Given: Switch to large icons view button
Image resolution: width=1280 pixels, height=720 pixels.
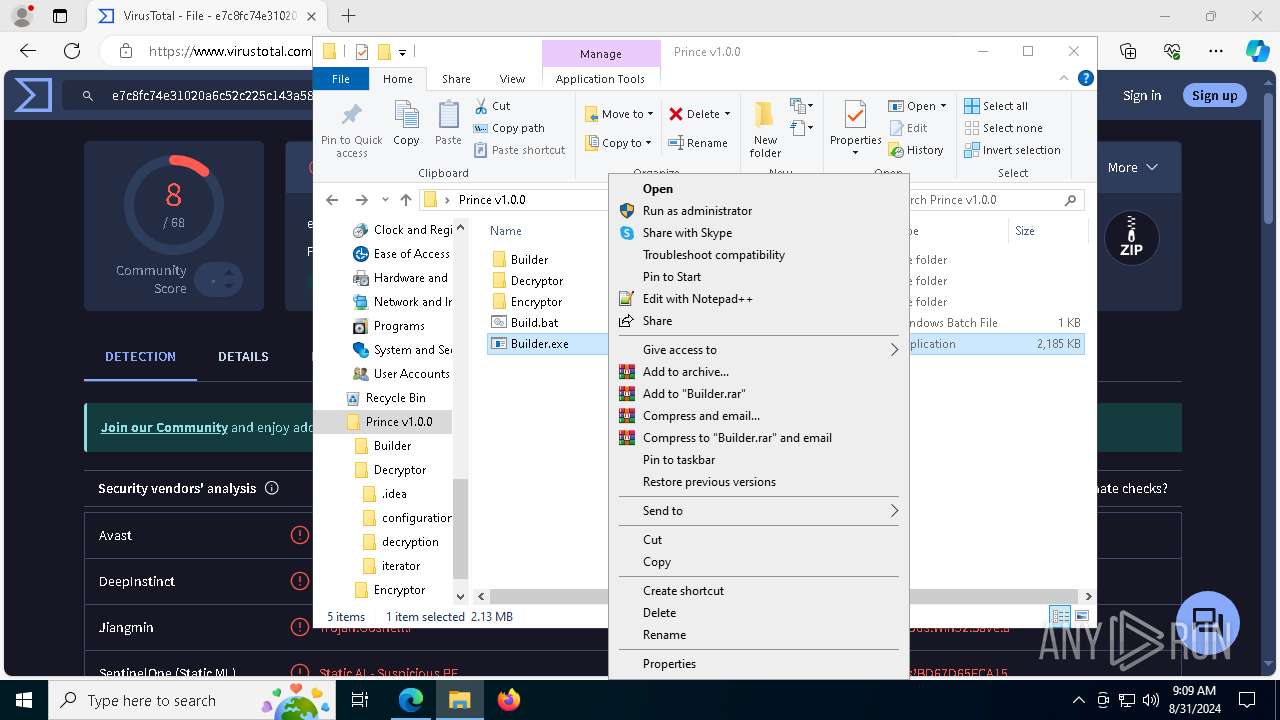Looking at the screenshot, I should click(x=1081, y=617).
